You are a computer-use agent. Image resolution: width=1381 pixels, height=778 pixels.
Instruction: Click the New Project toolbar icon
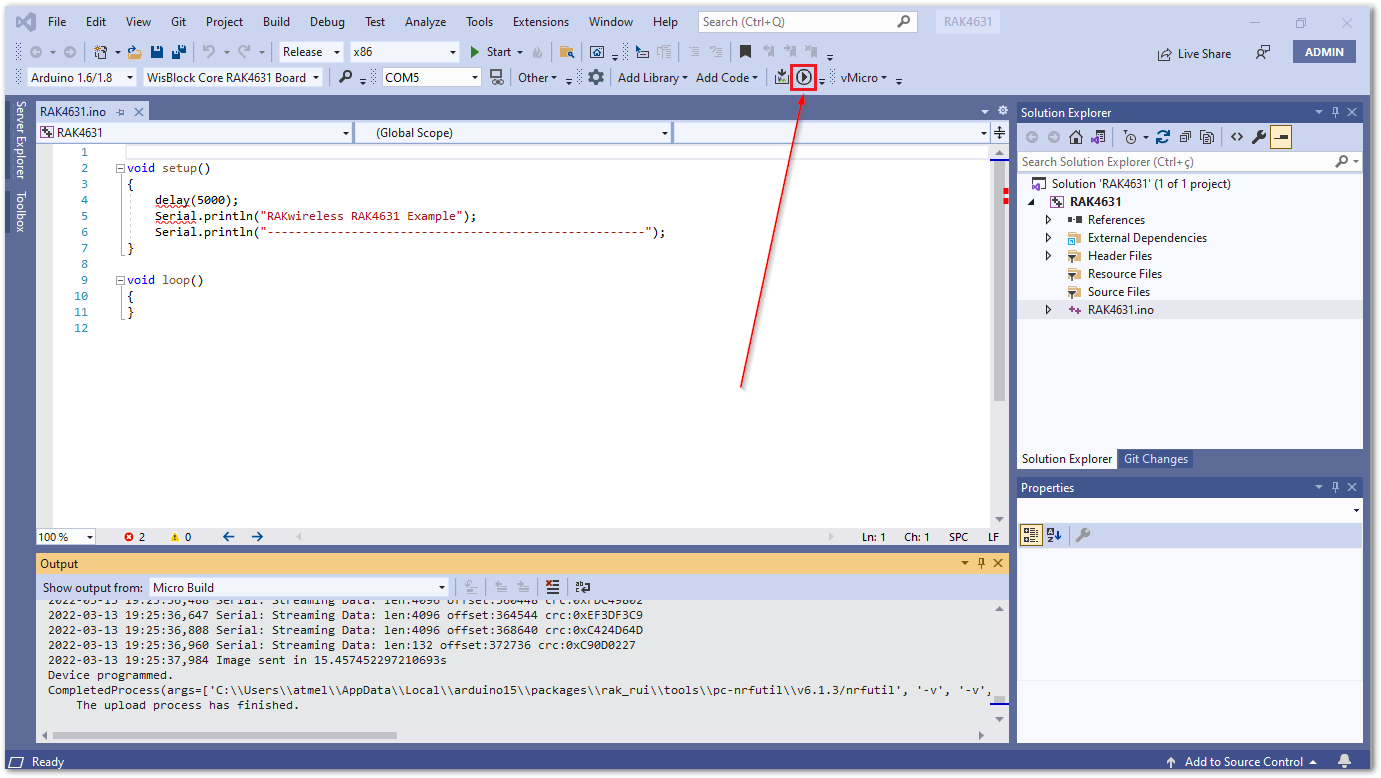coord(101,52)
